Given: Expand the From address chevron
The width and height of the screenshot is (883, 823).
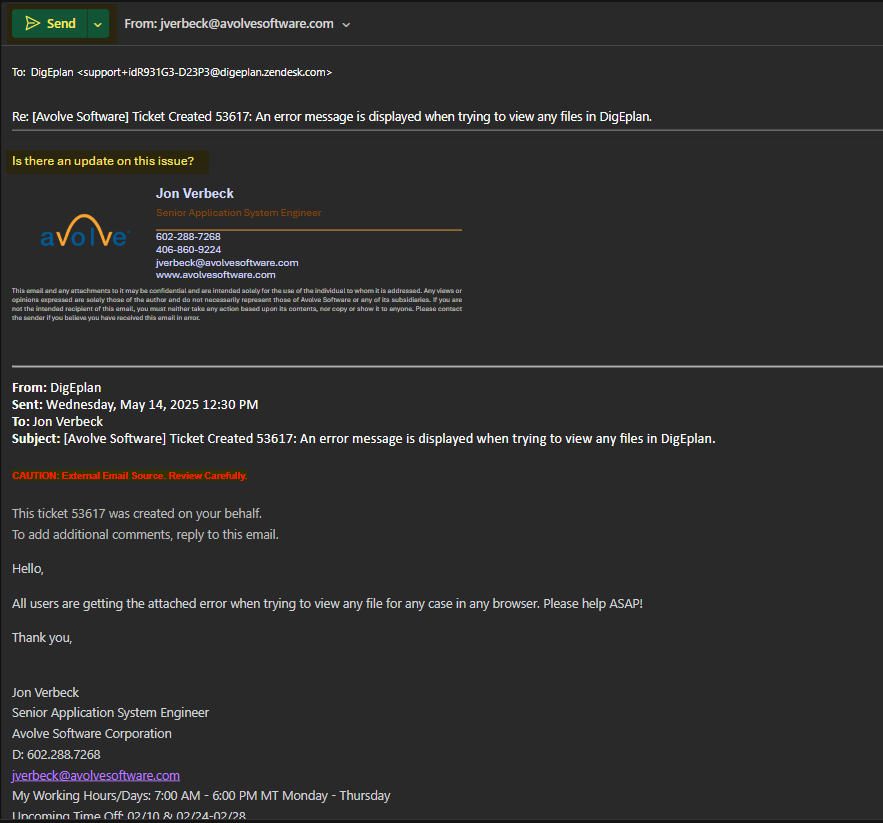Looking at the screenshot, I should click(346, 25).
